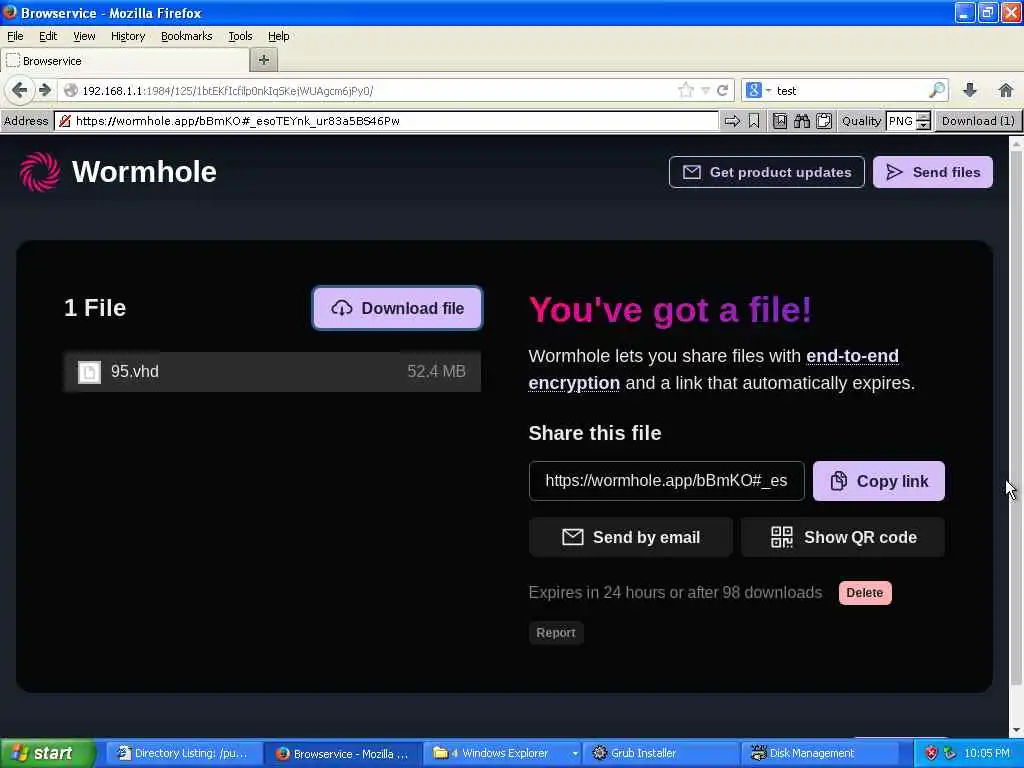Screen dimensions: 1024x768
Task: Click the Report button
Action: point(556,632)
